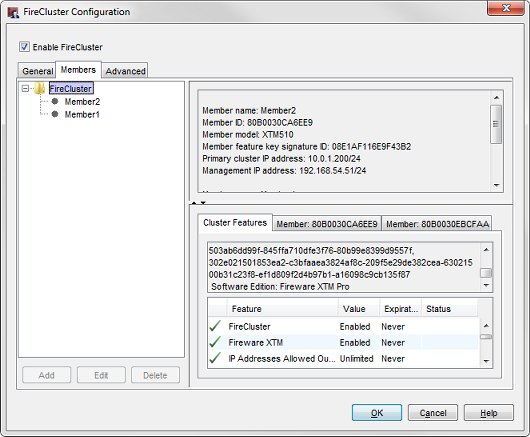Click the Fireware XTM green checkmark
530x437 pixels.
click(x=215, y=342)
